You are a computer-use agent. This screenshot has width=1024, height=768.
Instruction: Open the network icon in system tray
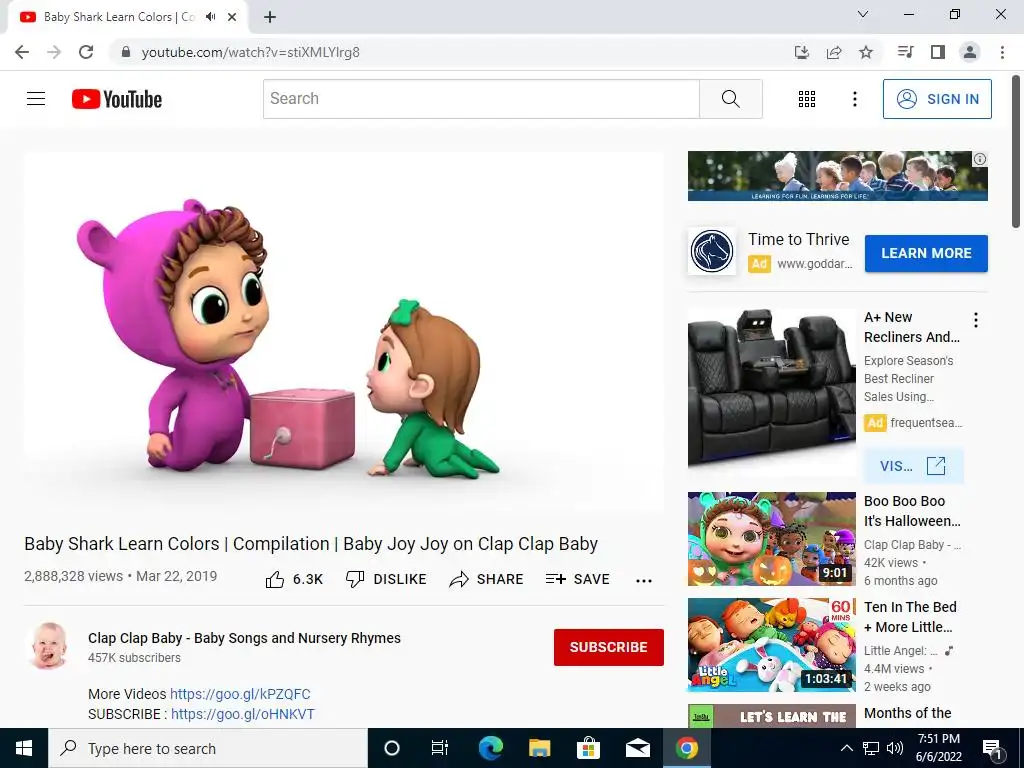click(871, 748)
